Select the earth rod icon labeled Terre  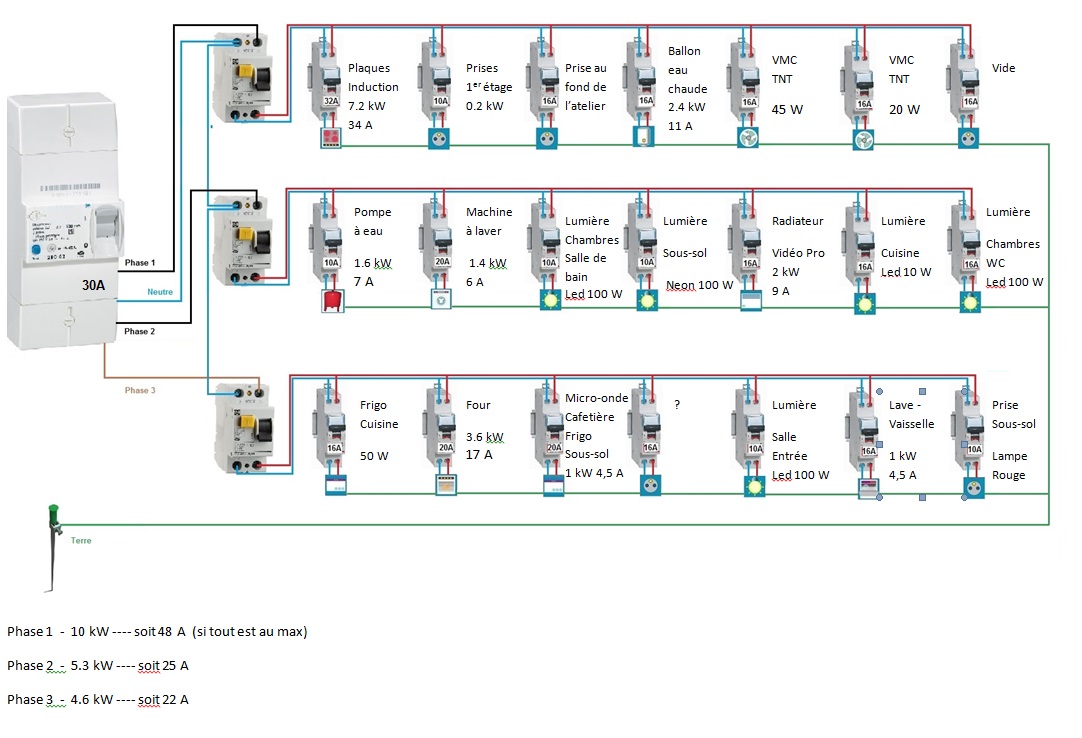(x=53, y=547)
